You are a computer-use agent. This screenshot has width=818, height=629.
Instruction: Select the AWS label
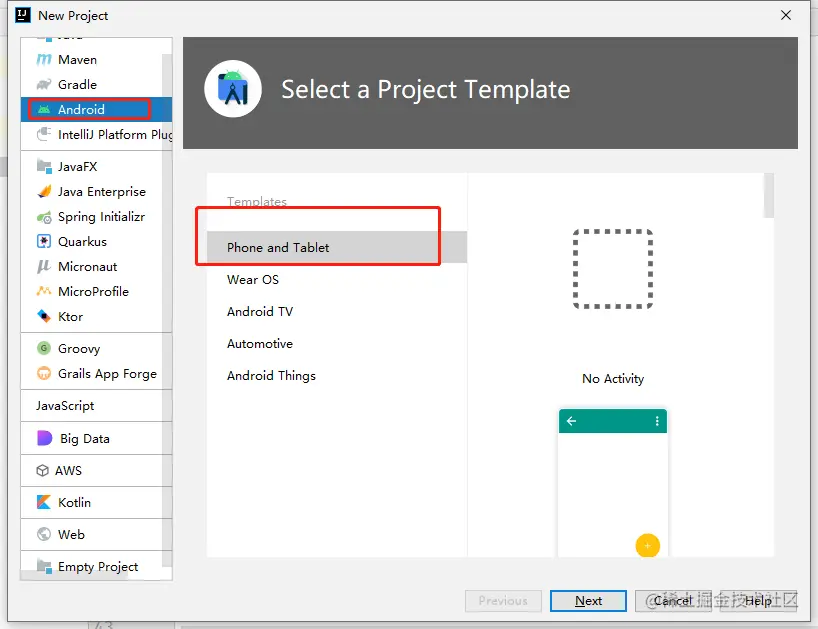(68, 470)
